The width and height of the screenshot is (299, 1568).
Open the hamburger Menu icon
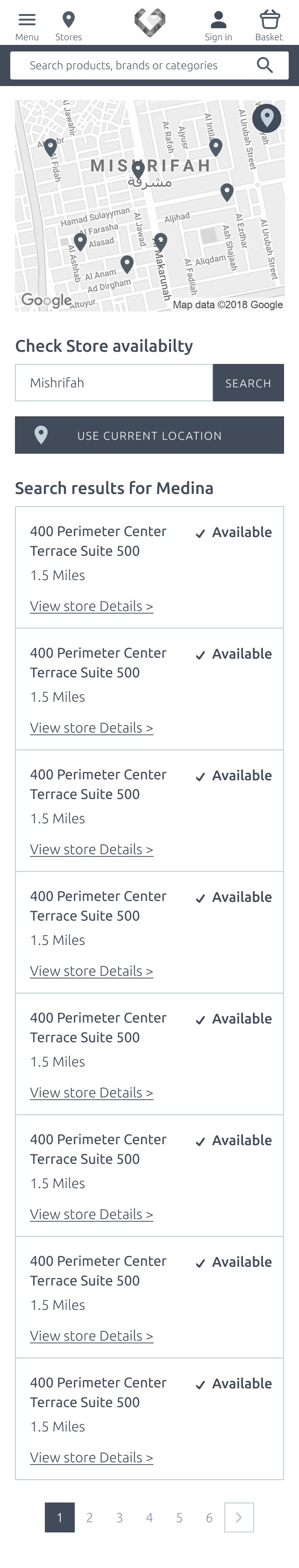pos(27,20)
